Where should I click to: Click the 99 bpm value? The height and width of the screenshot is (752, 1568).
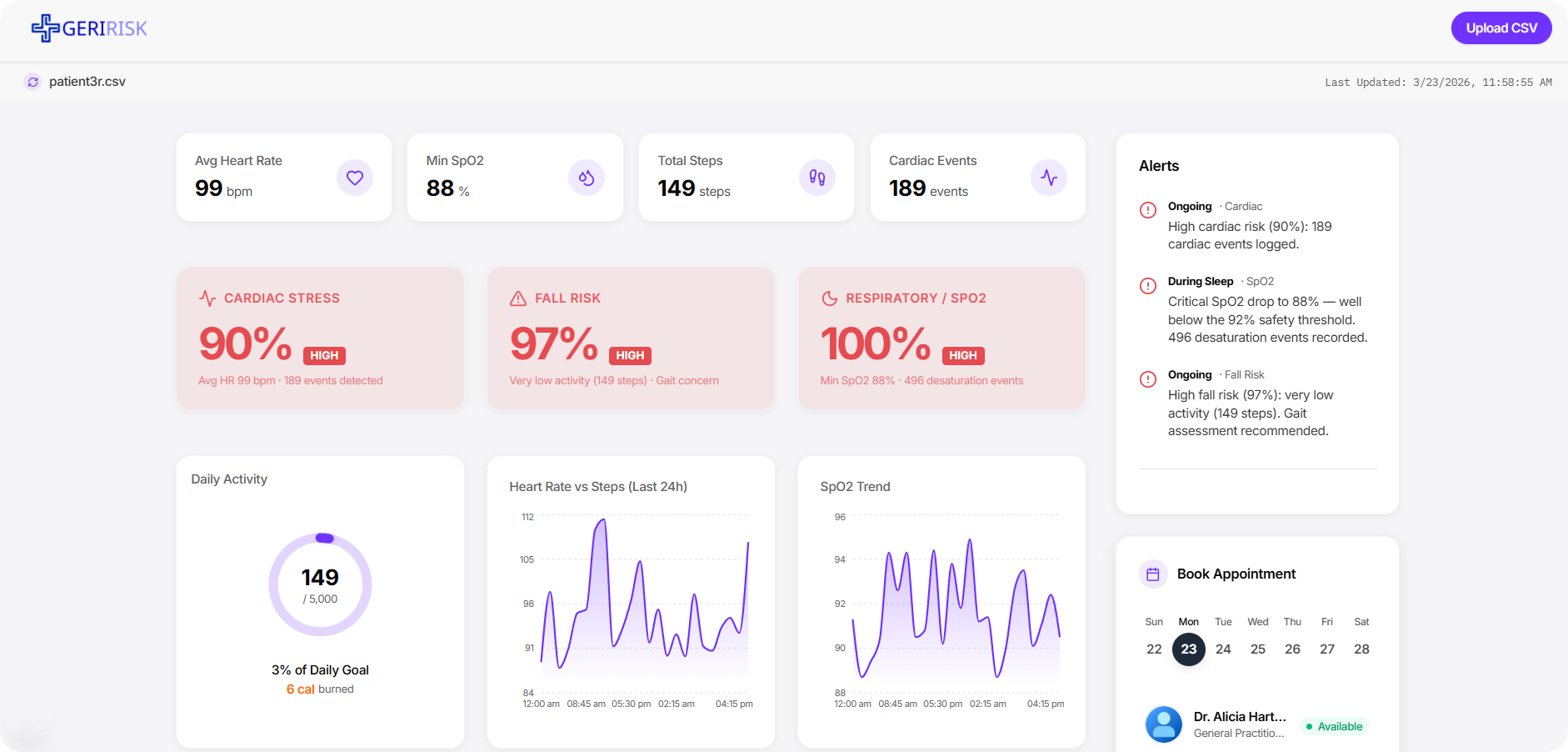pos(223,188)
